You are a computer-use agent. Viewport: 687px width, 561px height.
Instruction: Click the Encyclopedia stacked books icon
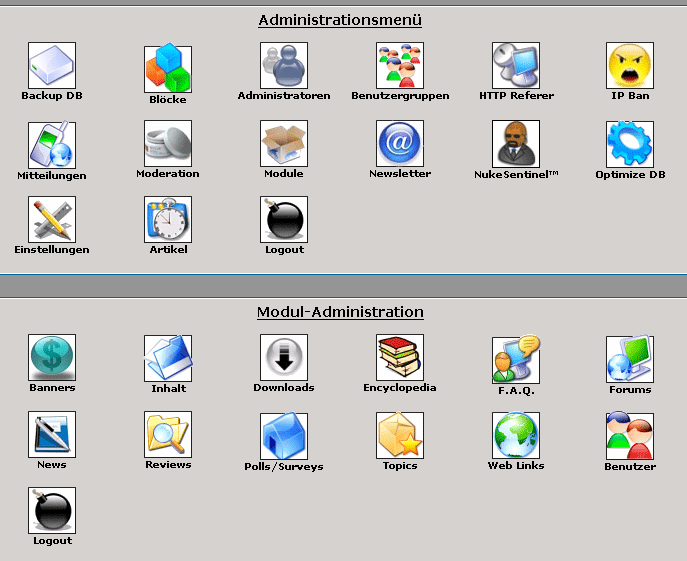400,357
